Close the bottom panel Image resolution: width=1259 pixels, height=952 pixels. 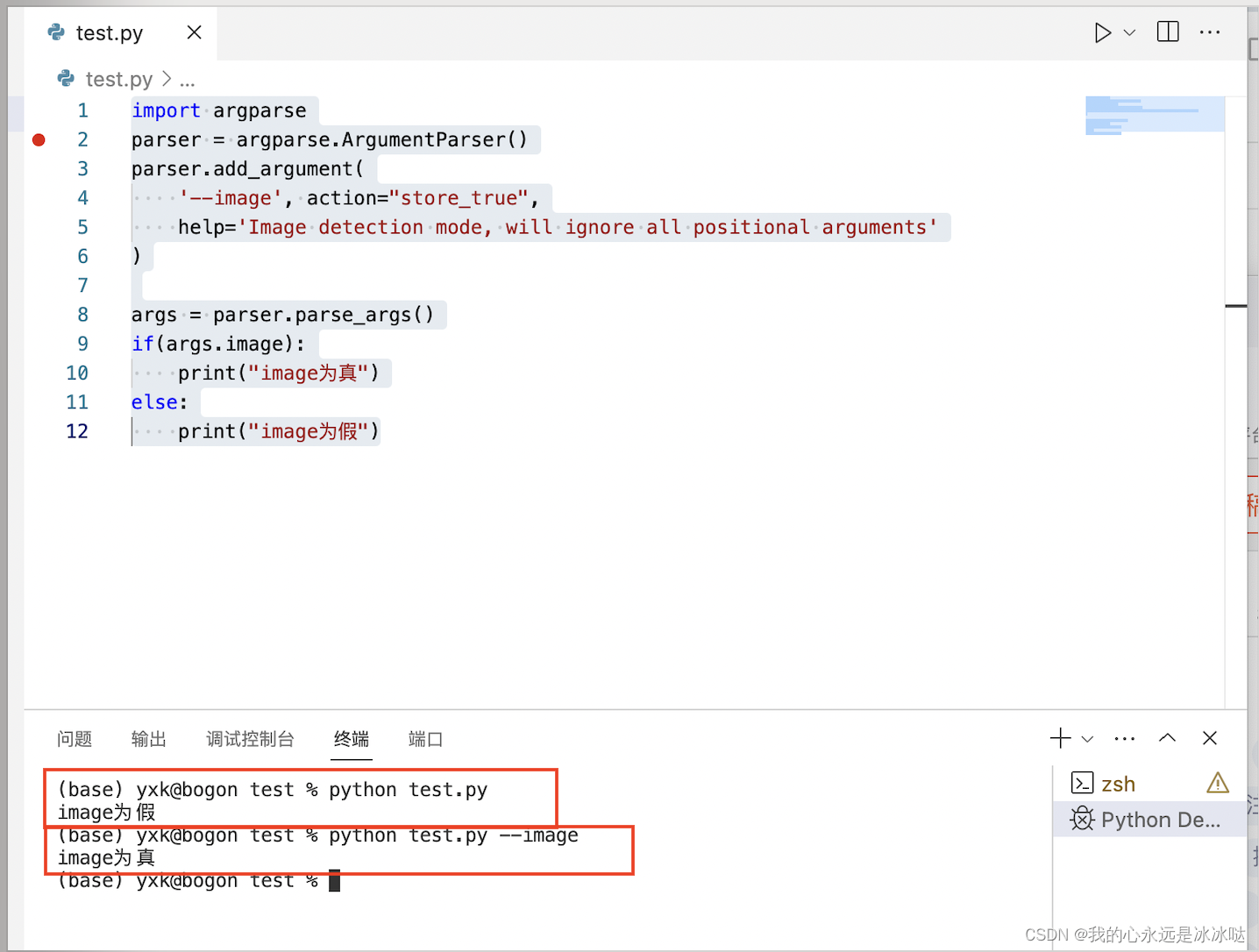(x=1210, y=738)
